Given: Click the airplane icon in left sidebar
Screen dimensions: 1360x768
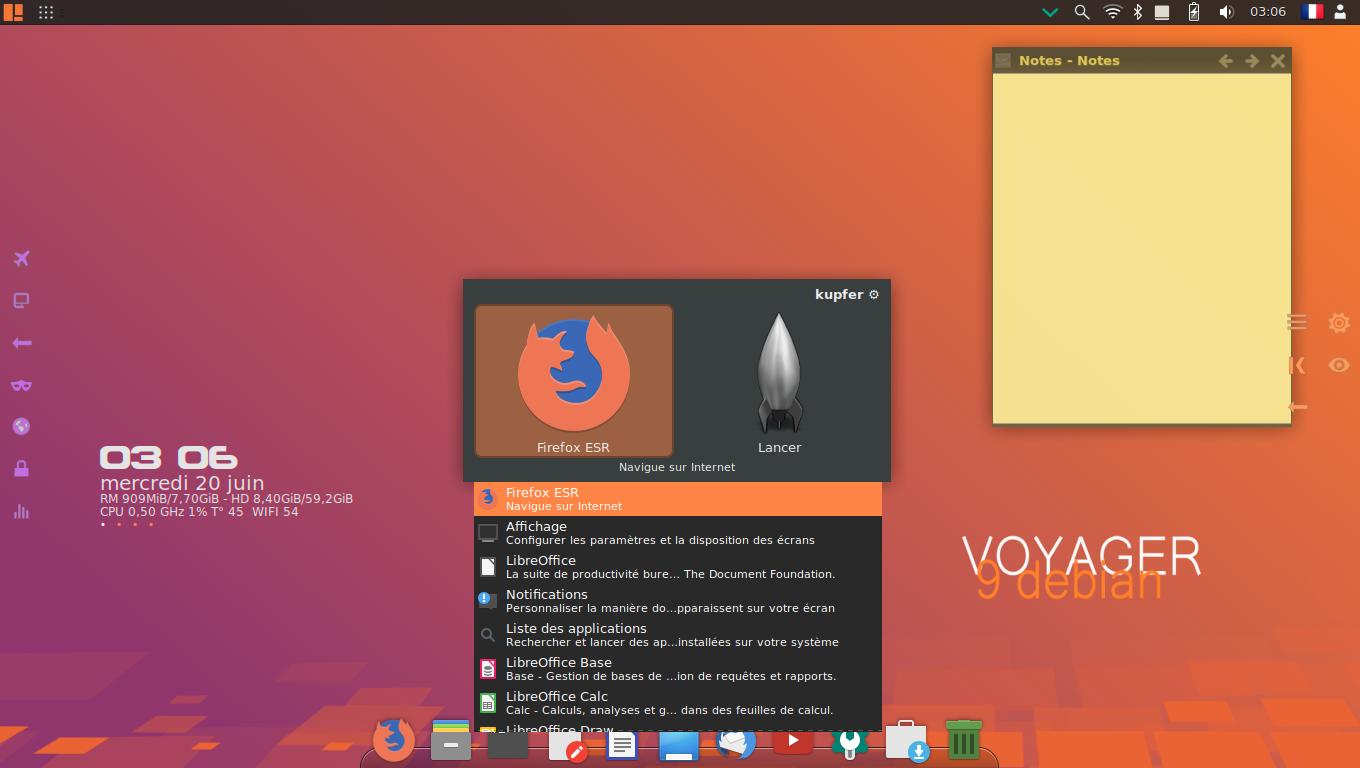Looking at the screenshot, I should (21, 259).
